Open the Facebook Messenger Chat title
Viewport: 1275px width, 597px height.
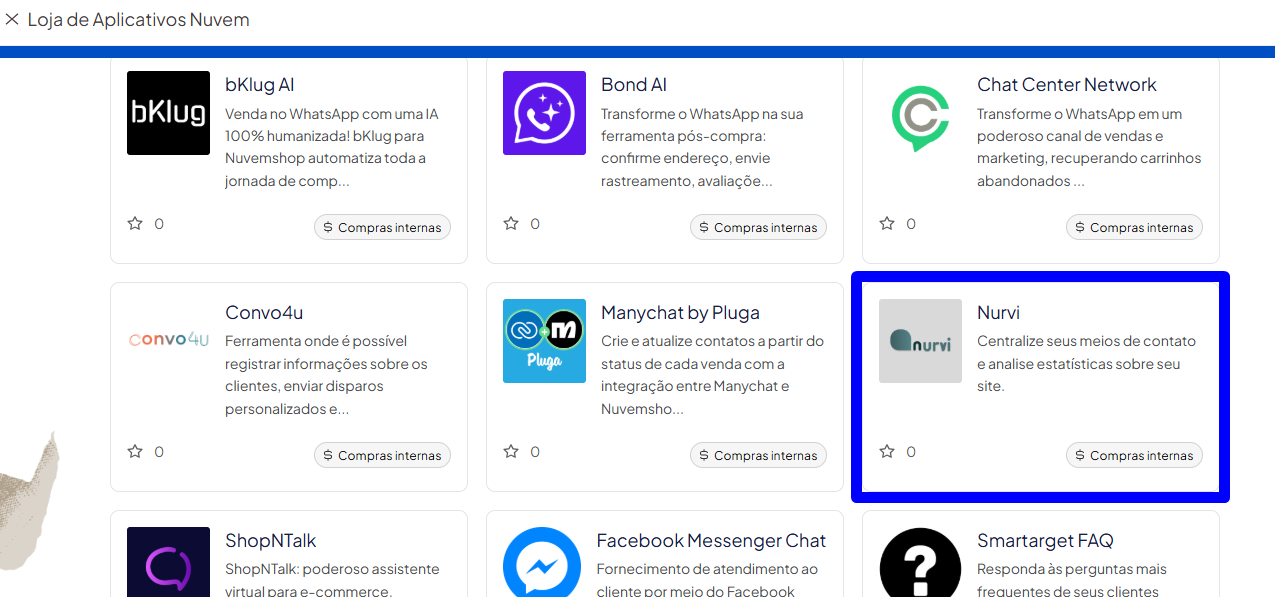click(711, 541)
